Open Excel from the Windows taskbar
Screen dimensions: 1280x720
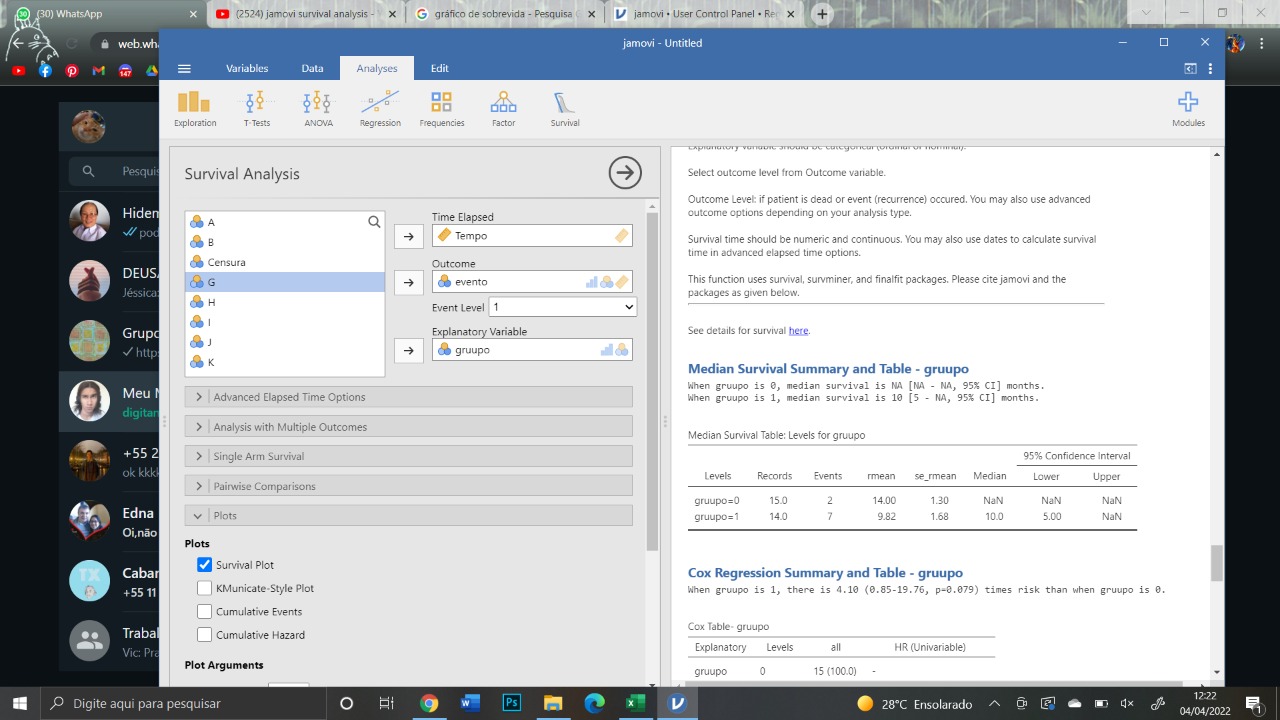[x=634, y=703]
